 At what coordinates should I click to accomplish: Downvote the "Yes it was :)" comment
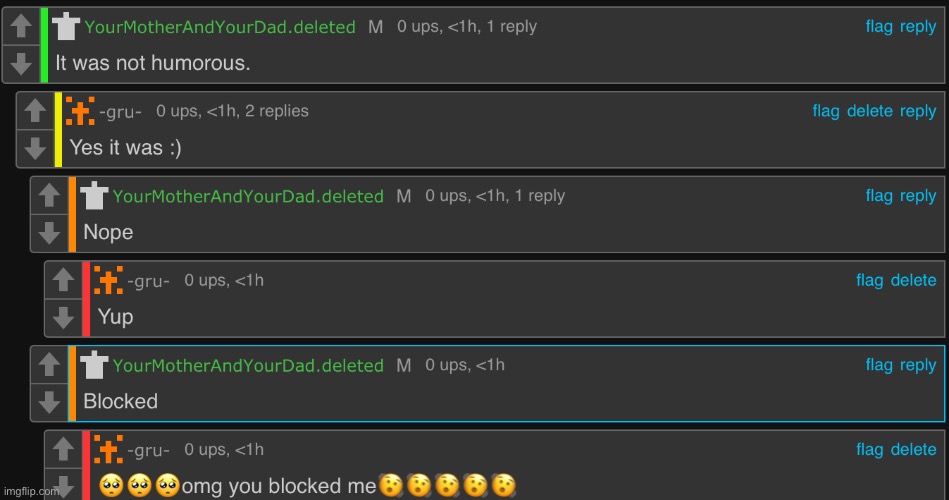35,148
